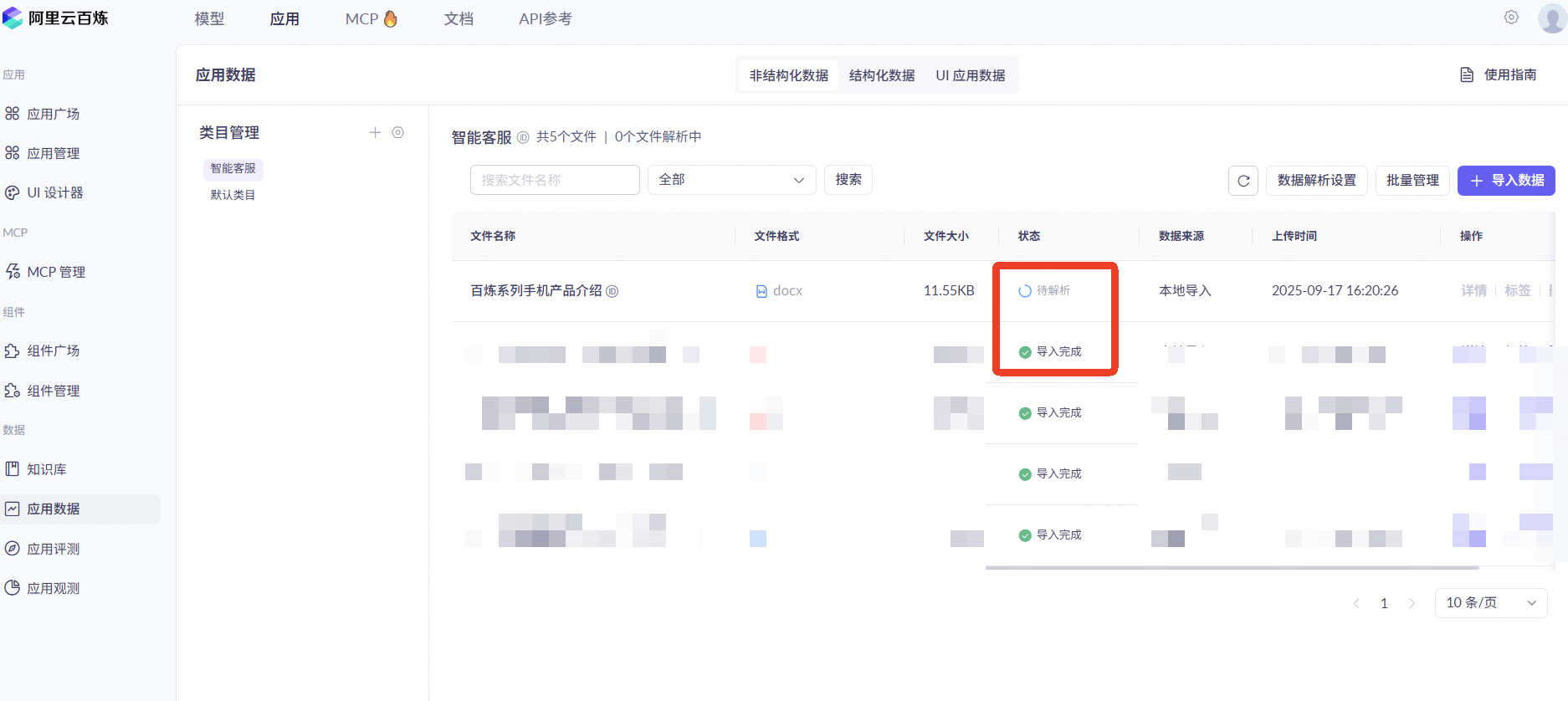The height and width of the screenshot is (701, 1568).
Task: Click the 应用管理 sidebar icon
Action: pos(13,153)
